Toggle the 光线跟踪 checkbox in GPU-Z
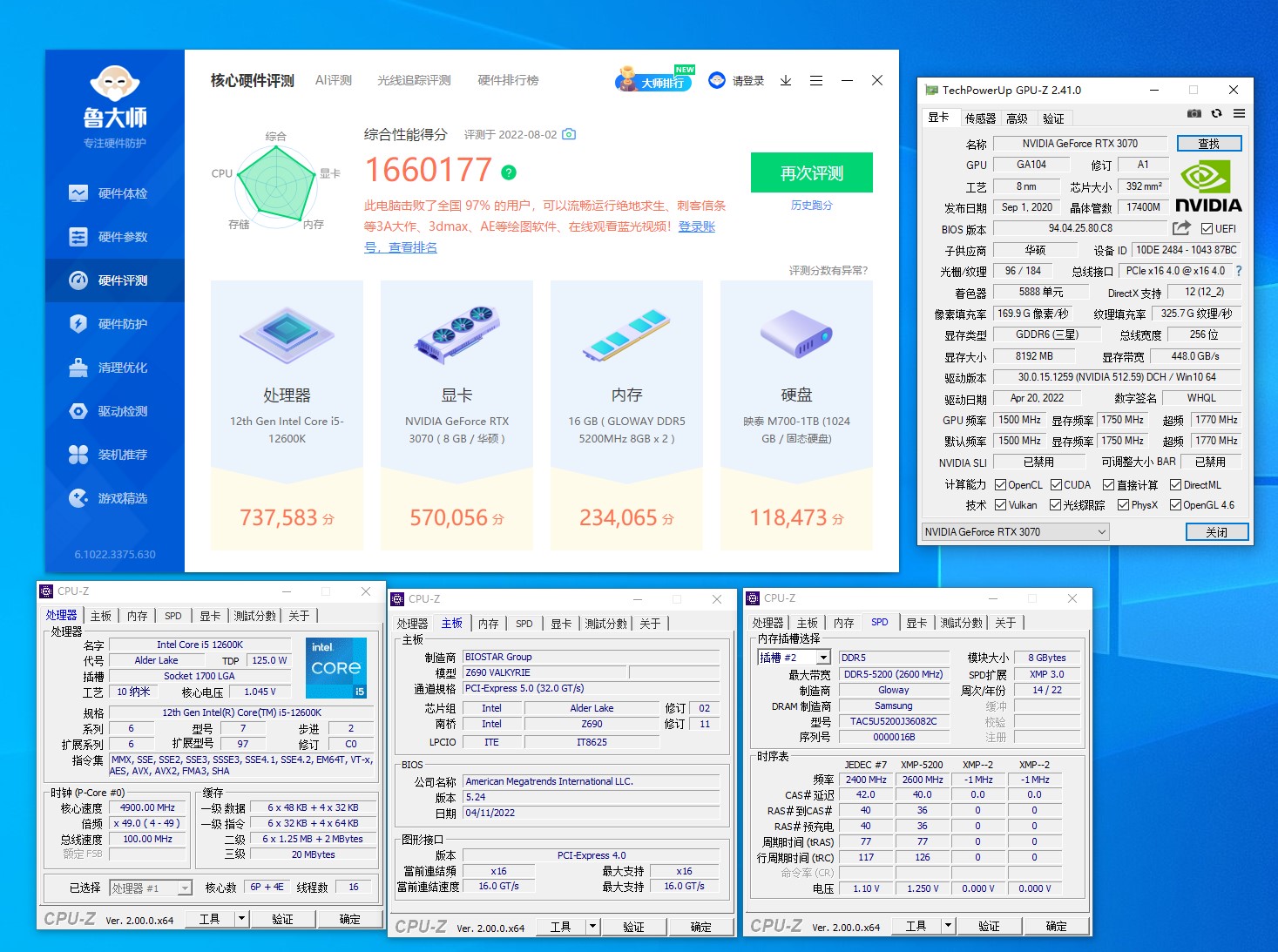This screenshot has height=952, width=1278. point(1055,505)
